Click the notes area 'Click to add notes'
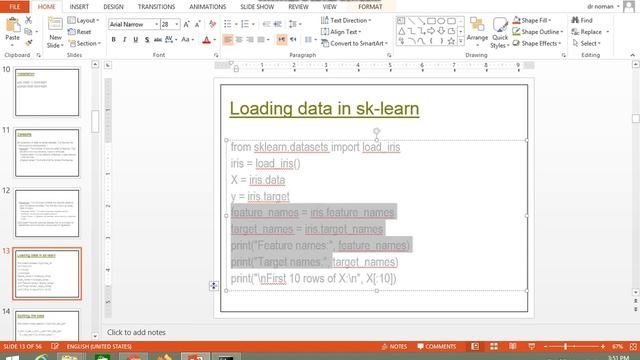Image resolution: width=640 pixels, height=360 pixels. click(136, 332)
